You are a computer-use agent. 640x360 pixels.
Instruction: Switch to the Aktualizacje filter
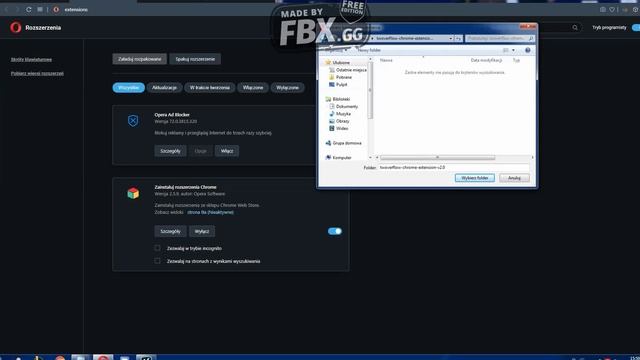pos(164,88)
